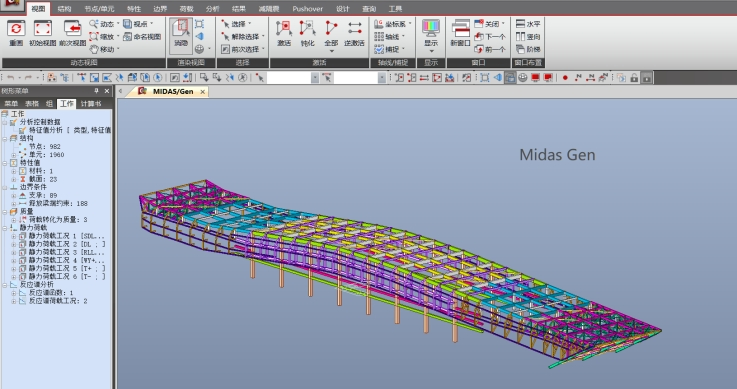This screenshot has height=389, width=737.
Task: Switch to 菜单 tab in tree panel
Action: click(x=11, y=103)
